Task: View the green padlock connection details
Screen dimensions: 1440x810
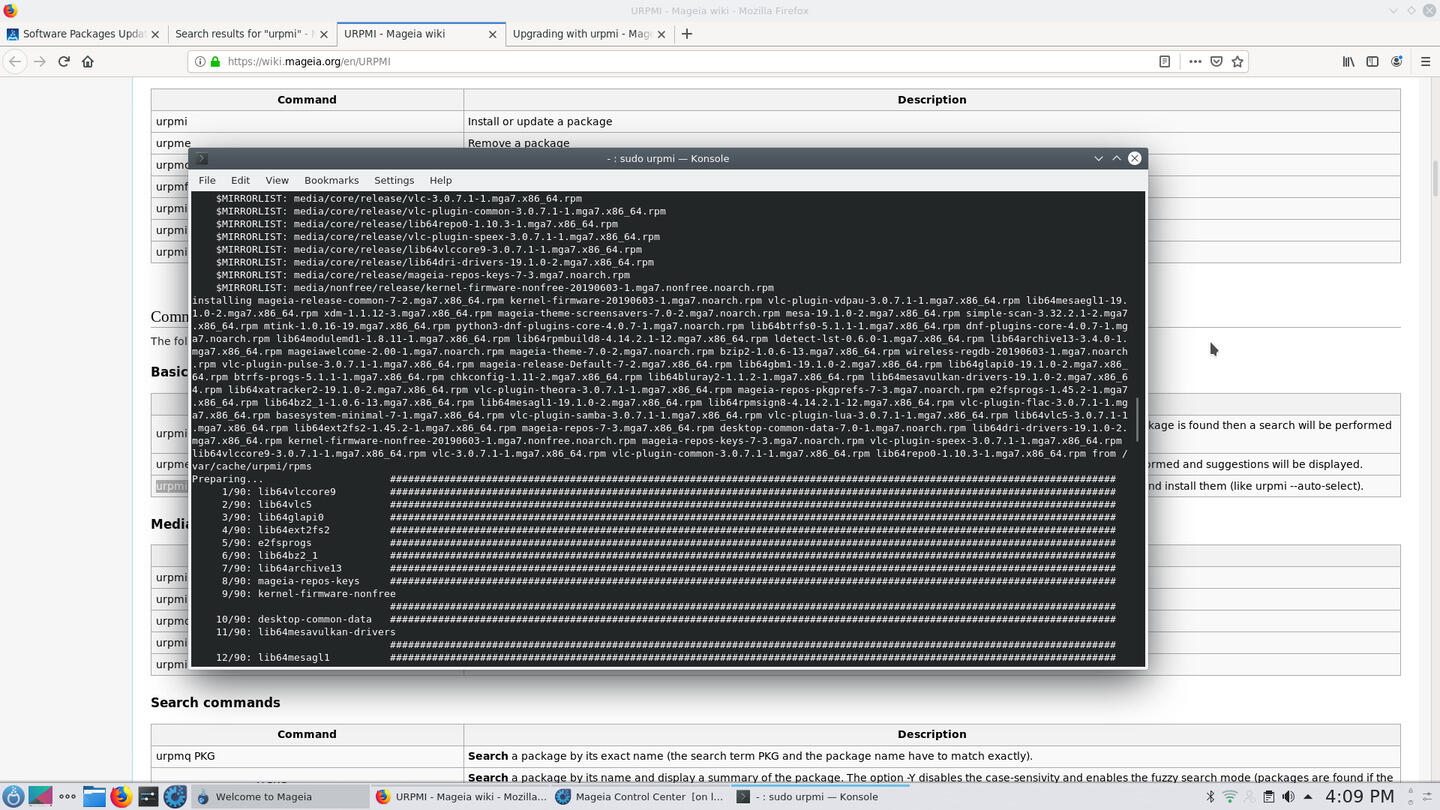Action: tap(215, 61)
